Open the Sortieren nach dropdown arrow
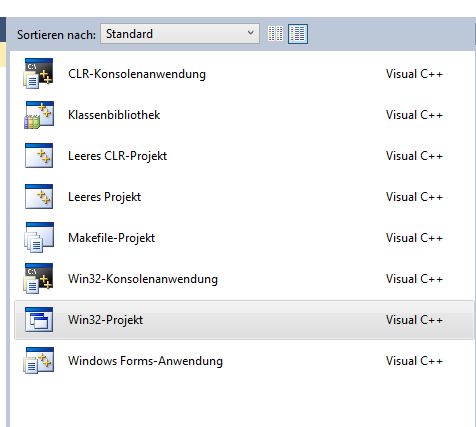 pos(251,33)
